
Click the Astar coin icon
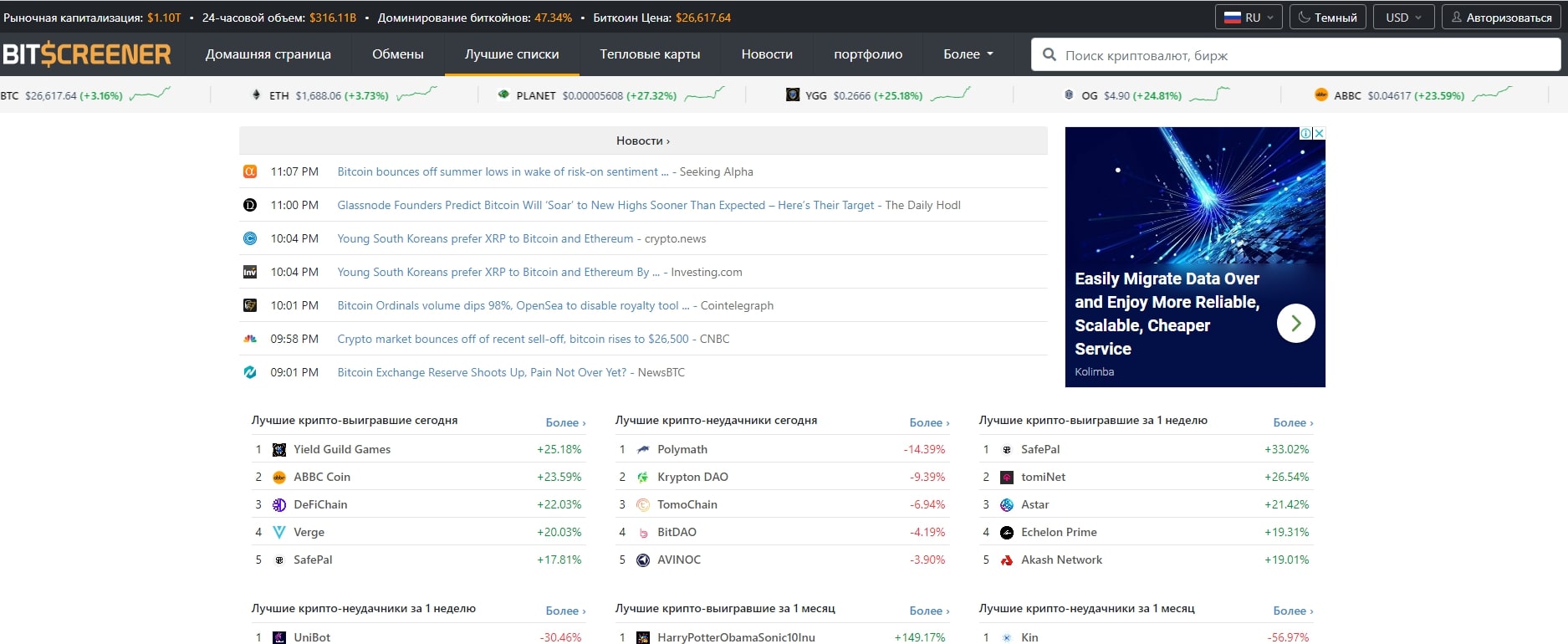click(x=1007, y=505)
